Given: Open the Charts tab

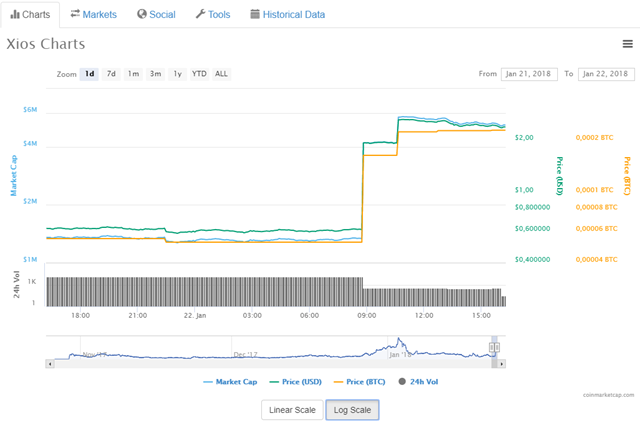Looking at the screenshot, I should [x=30, y=15].
